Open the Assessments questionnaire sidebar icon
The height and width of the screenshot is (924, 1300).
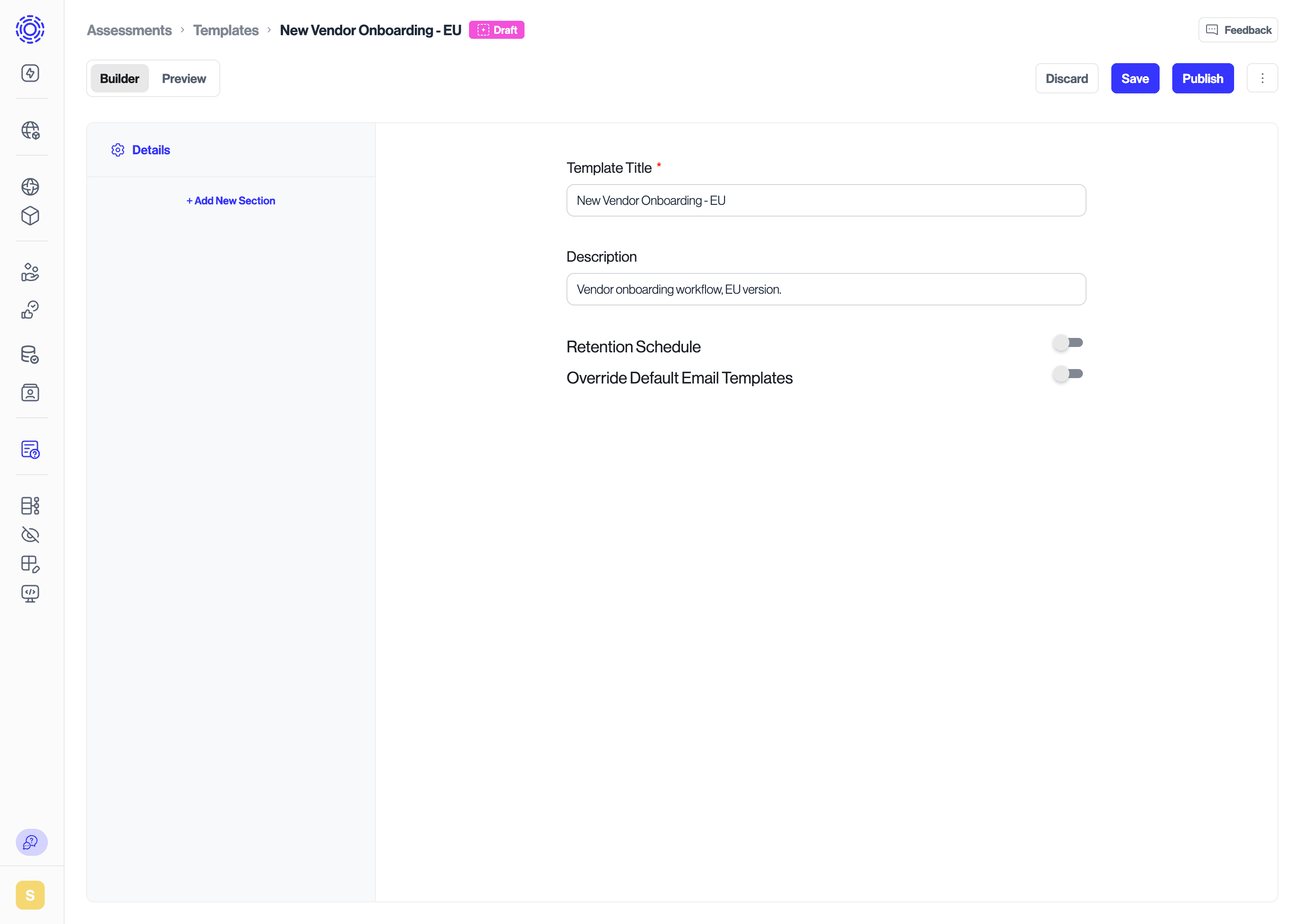coord(30,450)
